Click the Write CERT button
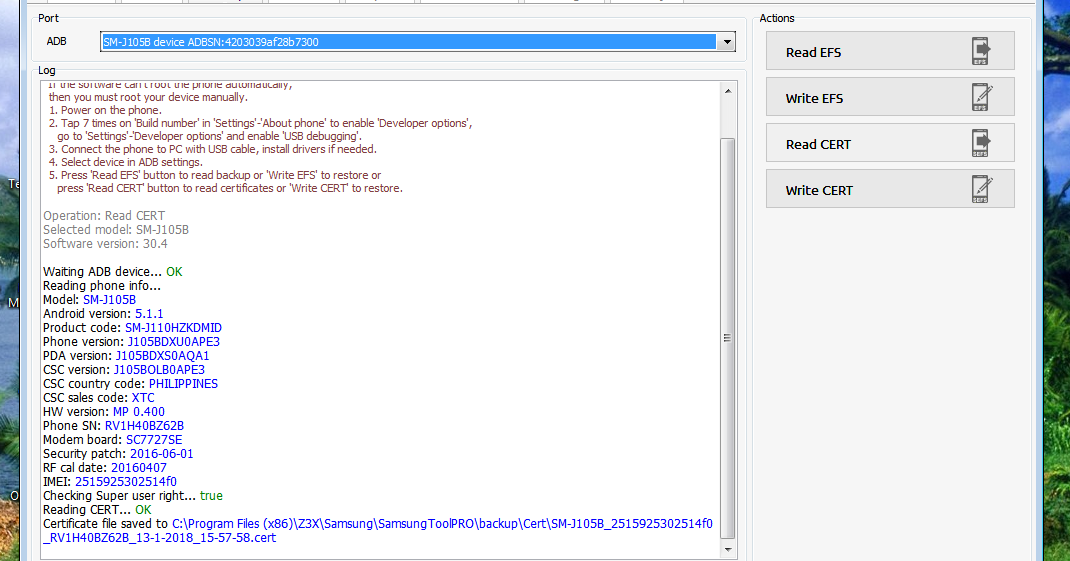 click(x=890, y=189)
